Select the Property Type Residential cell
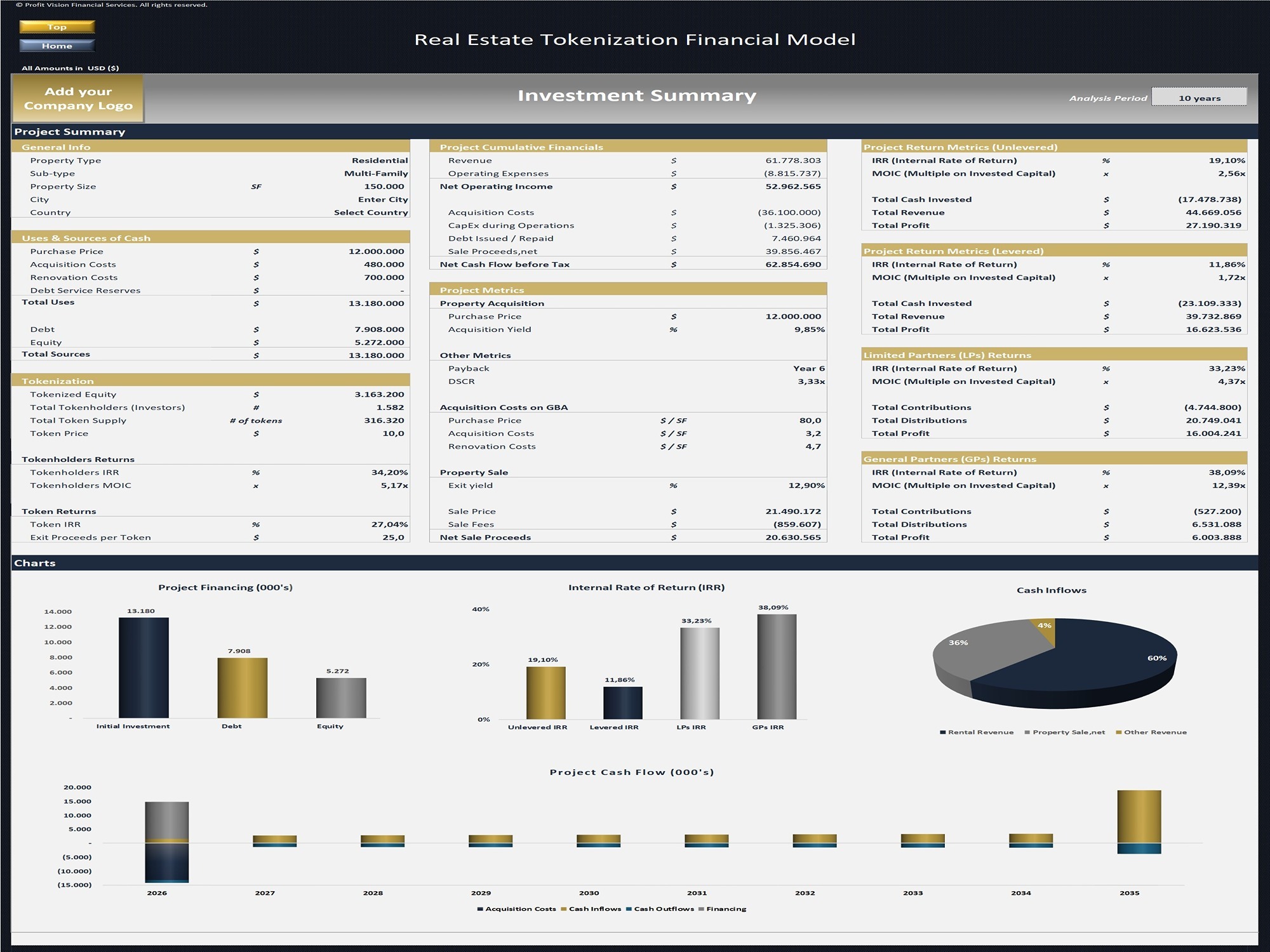The width and height of the screenshot is (1270, 952). [x=379, y=160]
